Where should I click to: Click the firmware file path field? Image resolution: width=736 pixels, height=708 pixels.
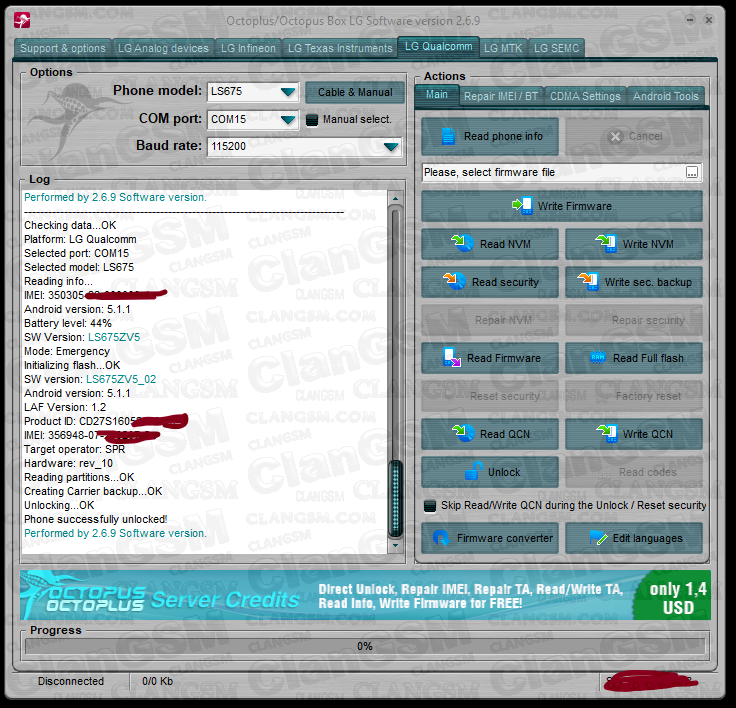[x=554, y=172]
